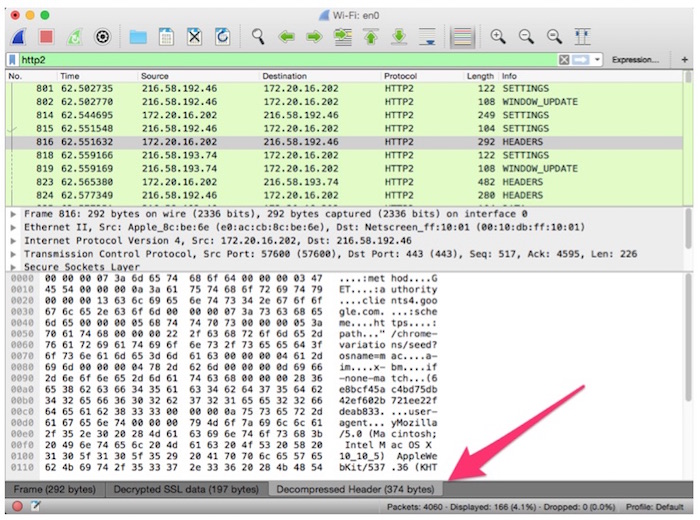The width and height of the screenshot is (700, 520).
Task: Reset text zoom to normal size
Action: 554,37
